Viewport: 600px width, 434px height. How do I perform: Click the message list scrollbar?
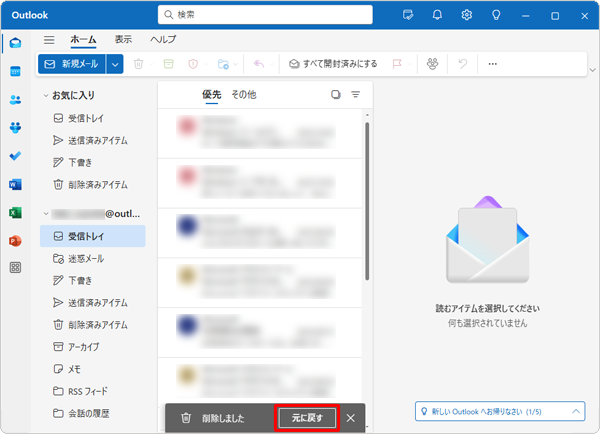[x=367, y=201]
